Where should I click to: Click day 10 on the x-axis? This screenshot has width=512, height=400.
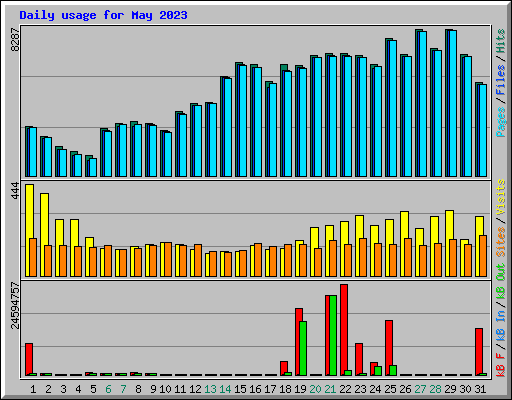[x=165, y=389]
